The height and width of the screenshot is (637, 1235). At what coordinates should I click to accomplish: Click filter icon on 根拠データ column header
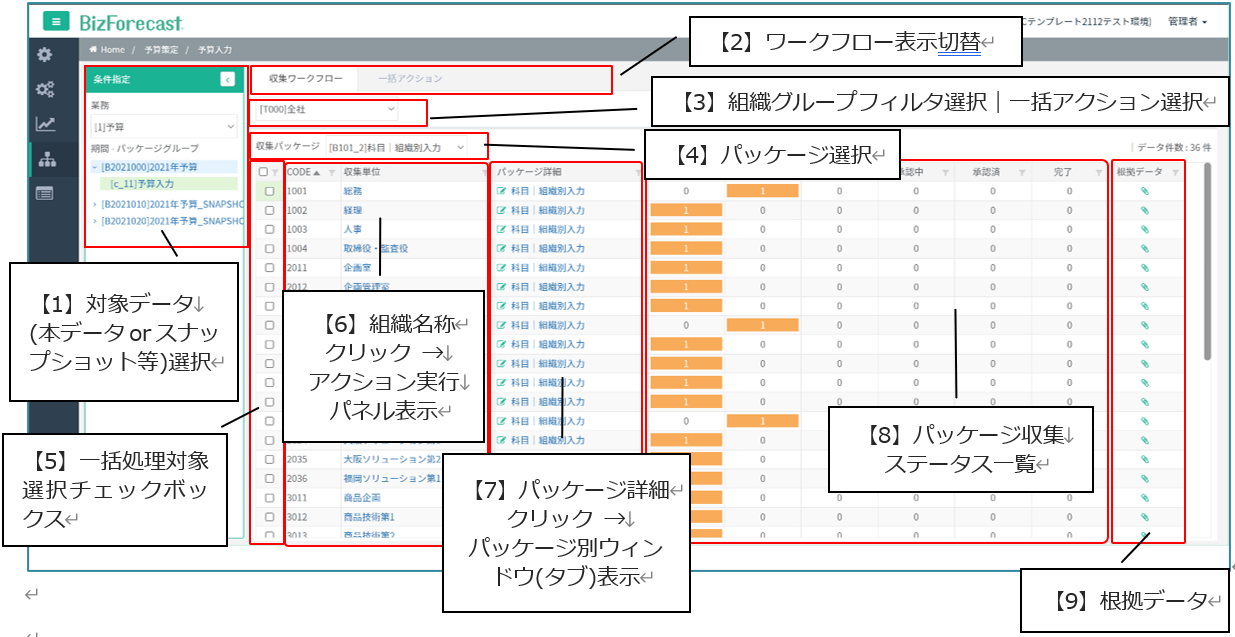point(1175,173)
